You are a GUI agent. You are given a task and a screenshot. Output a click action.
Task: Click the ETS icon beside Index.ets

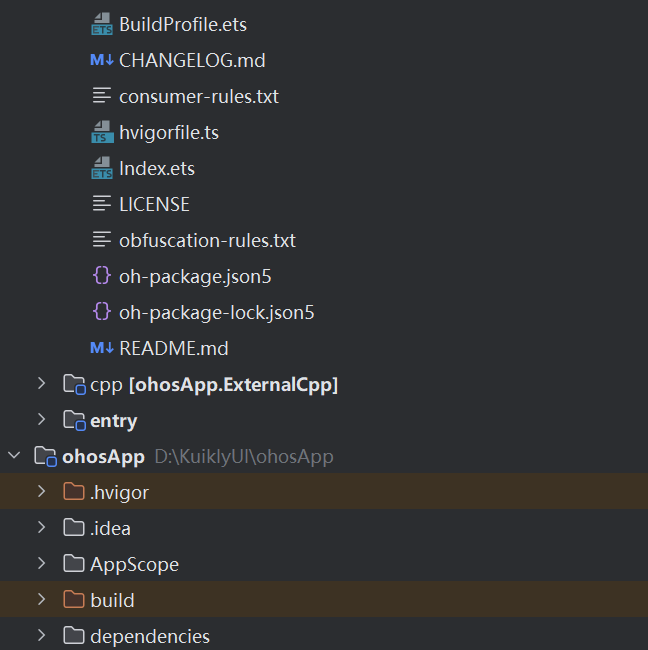(x=102, y=168)
